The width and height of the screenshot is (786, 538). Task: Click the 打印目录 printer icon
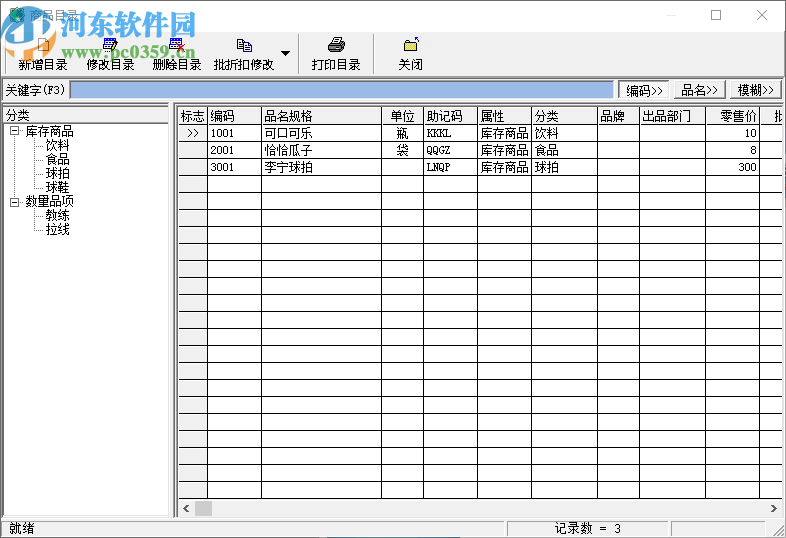[x=336, y=45]
